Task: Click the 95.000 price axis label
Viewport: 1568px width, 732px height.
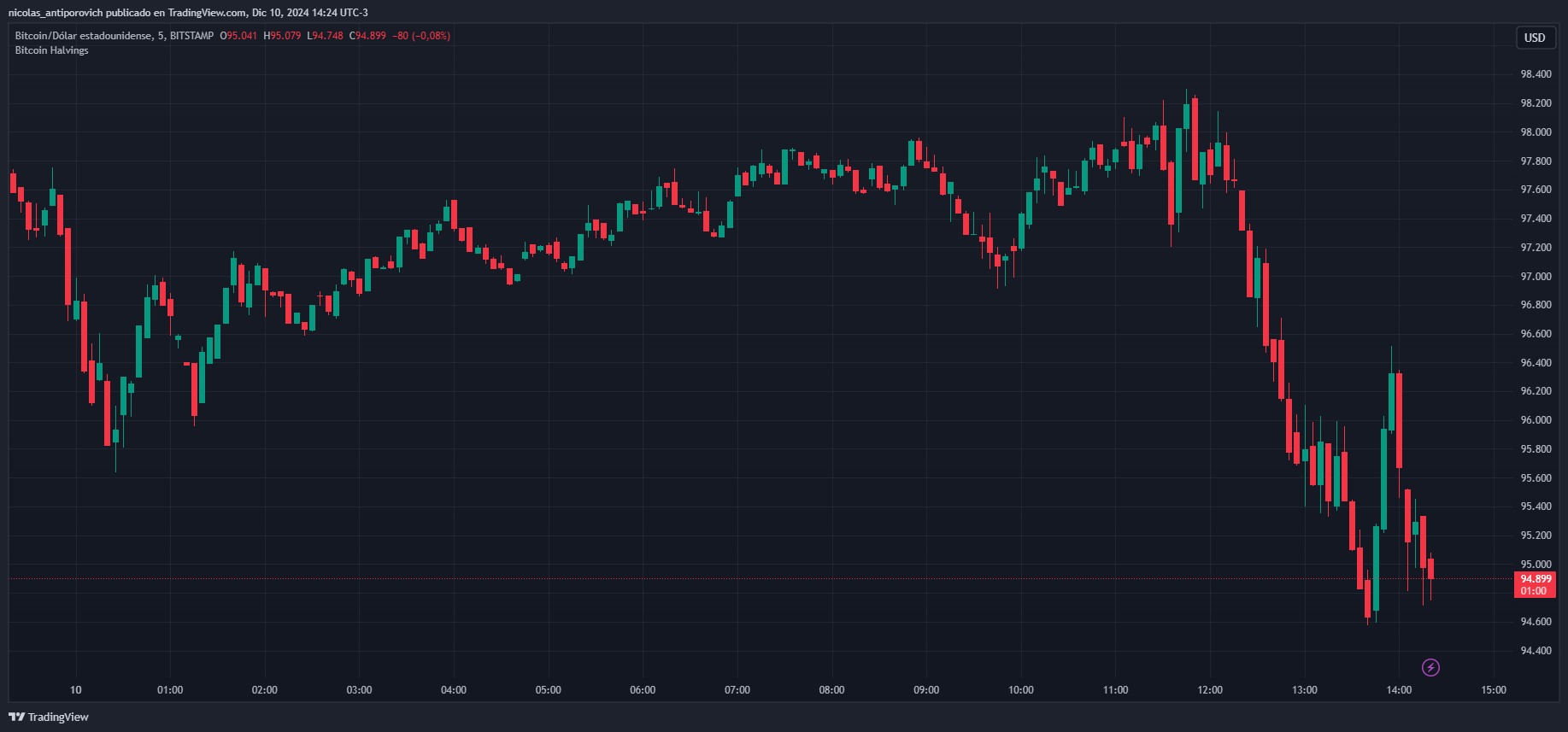Action: coord(1536,565)
